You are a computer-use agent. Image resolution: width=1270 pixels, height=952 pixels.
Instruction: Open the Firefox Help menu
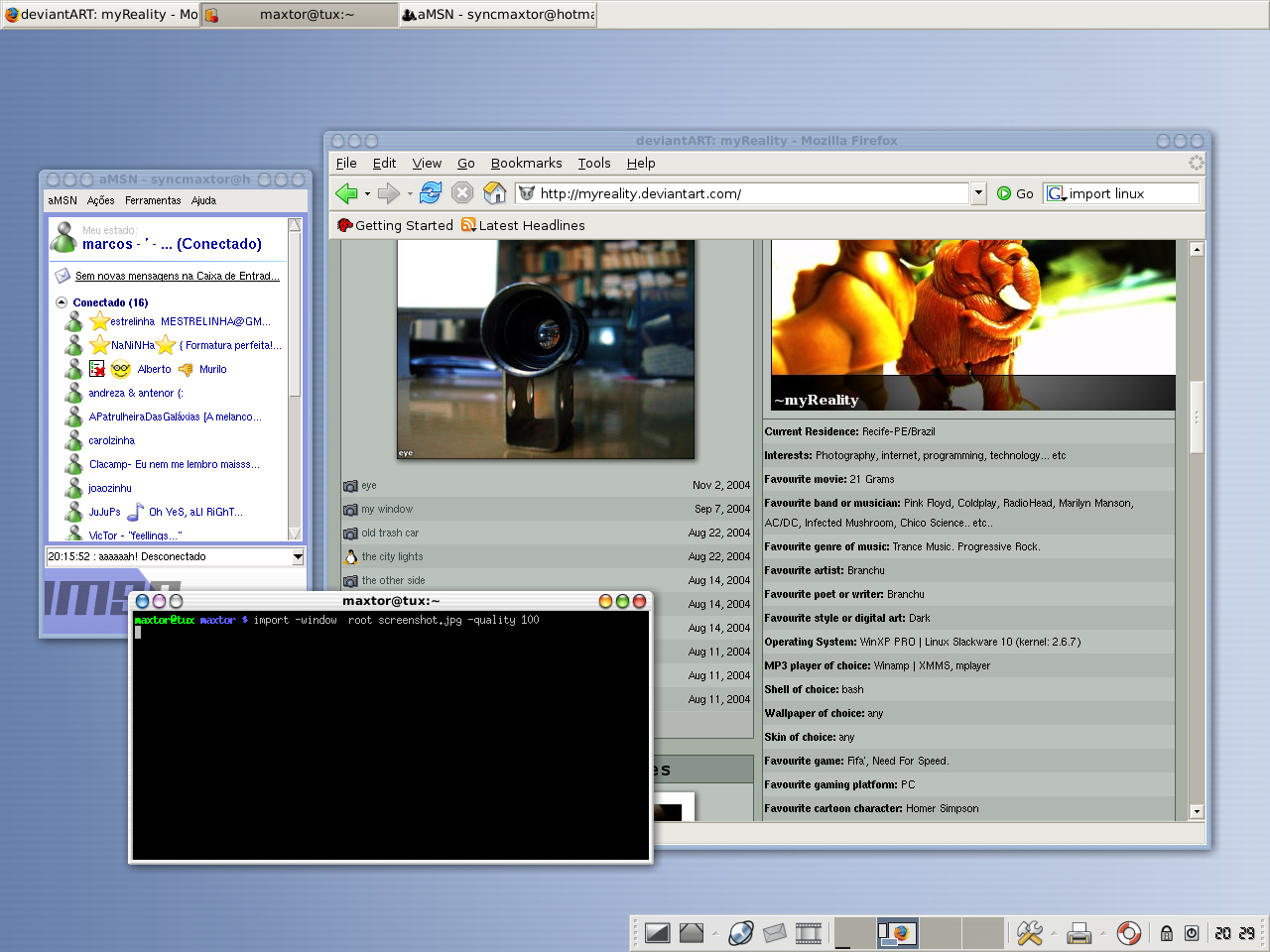coord(641,163)
